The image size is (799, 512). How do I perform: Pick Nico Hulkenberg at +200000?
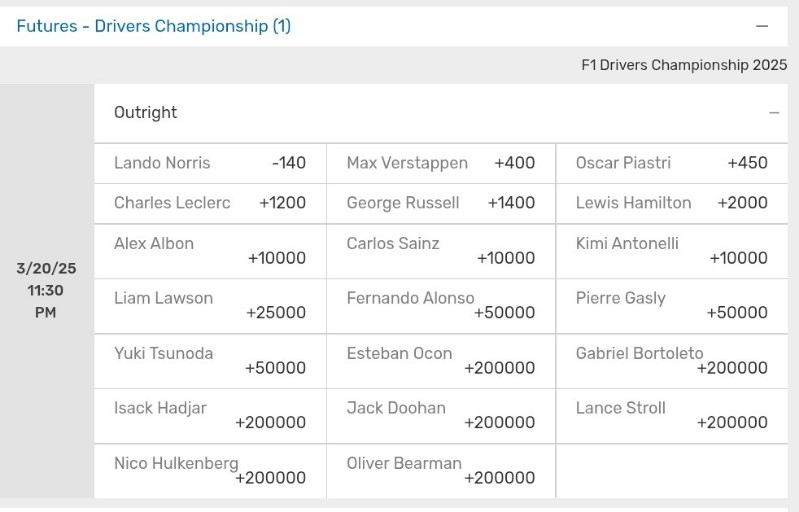pos(210,471)
